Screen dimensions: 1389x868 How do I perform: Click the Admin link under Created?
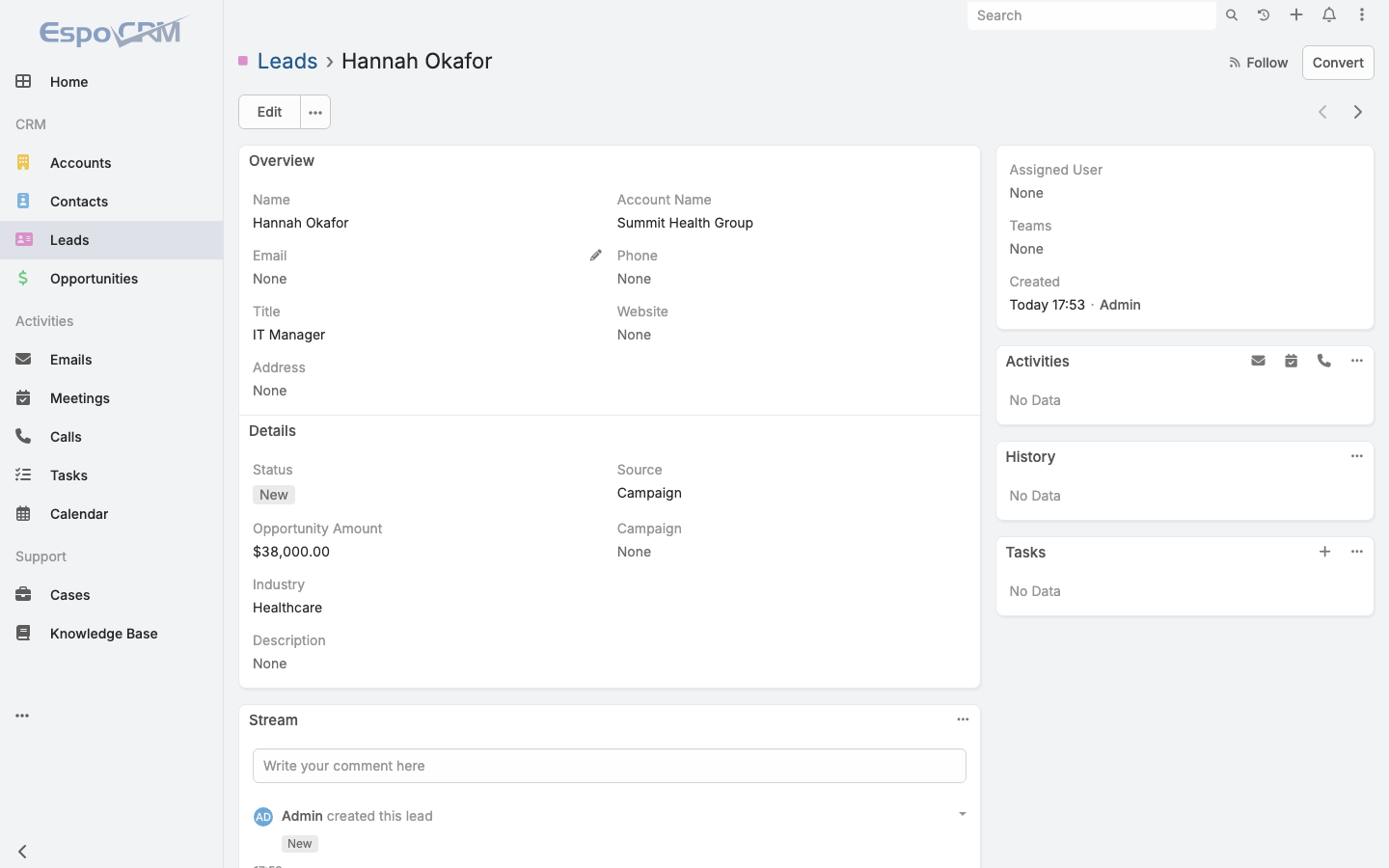(x=1120, y=305)
